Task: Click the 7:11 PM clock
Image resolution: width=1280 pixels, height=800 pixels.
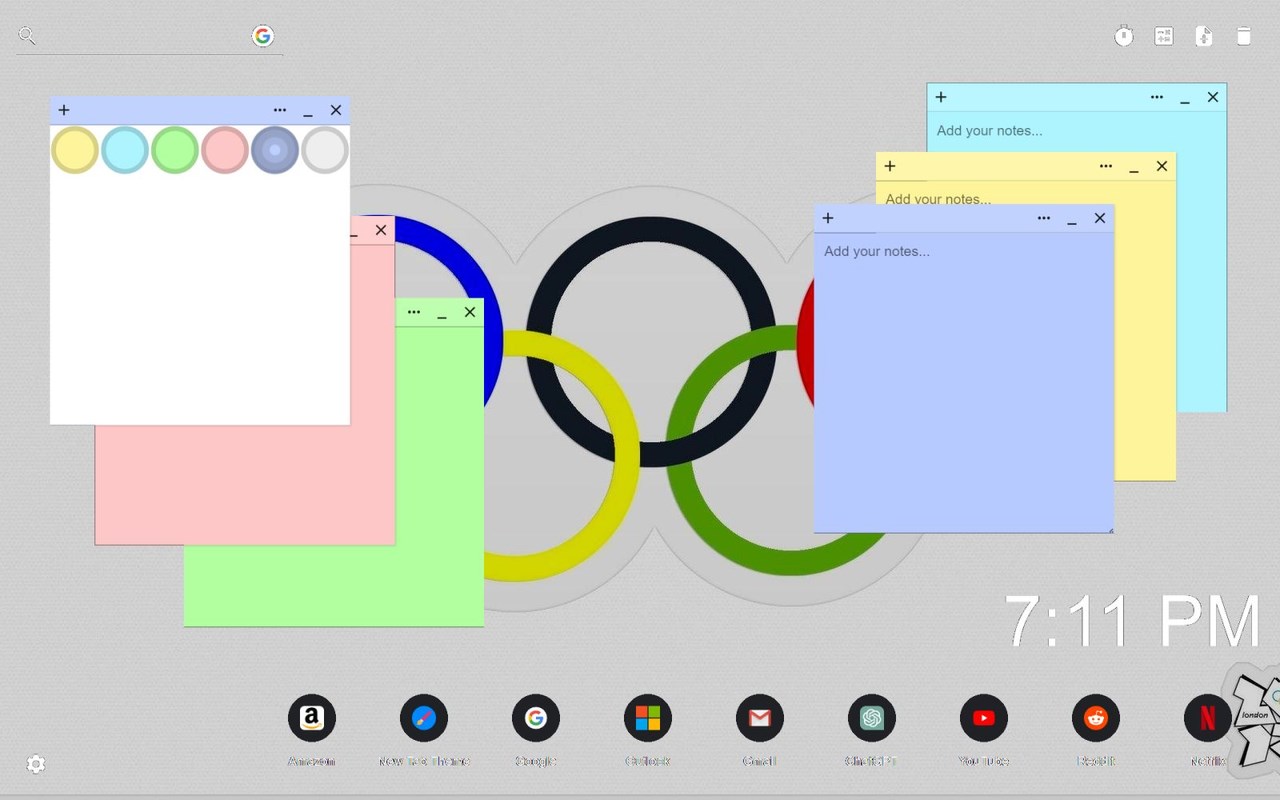Action: (x=1133, y=622)
